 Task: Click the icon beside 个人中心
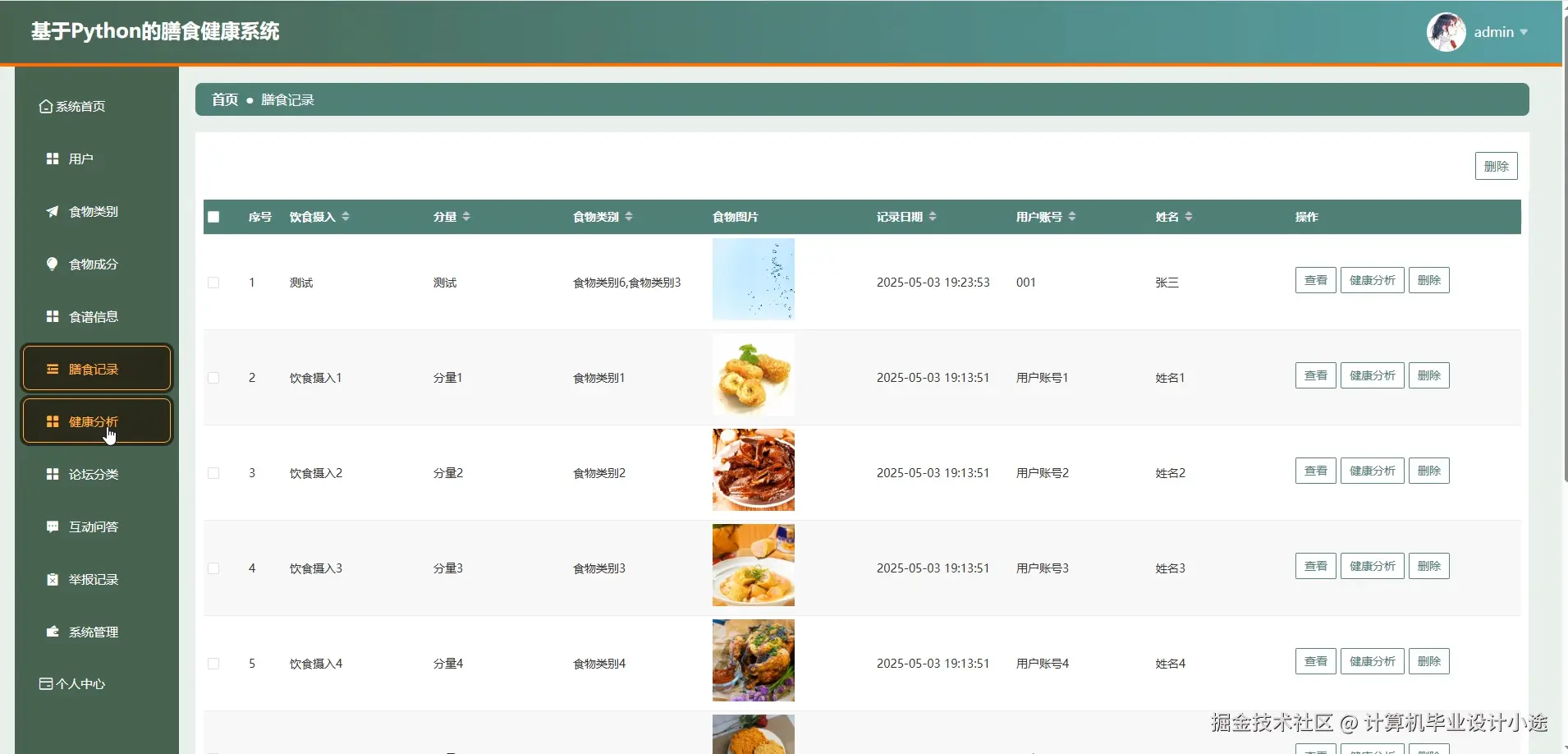[46, 684]
